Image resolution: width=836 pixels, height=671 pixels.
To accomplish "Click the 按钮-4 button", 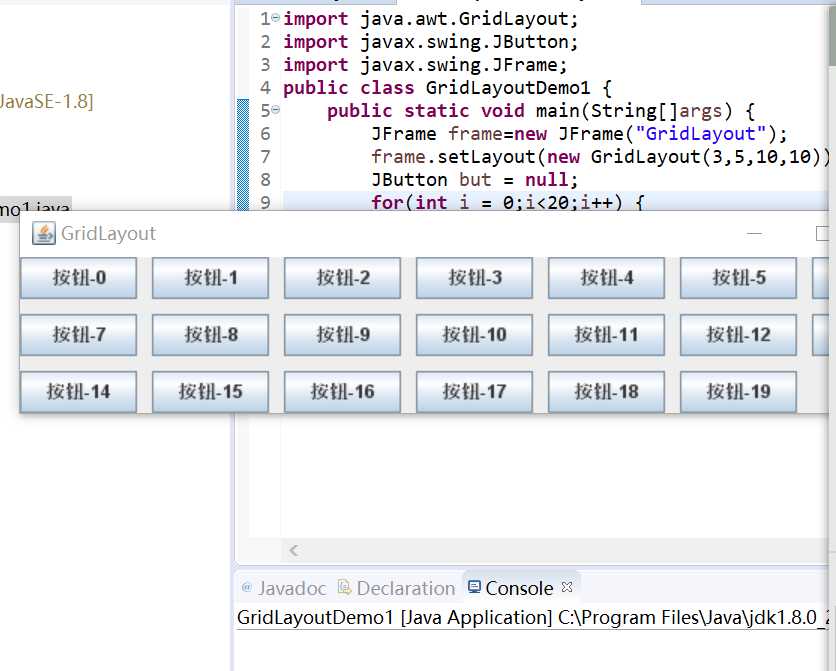I will tap(606, 278).
